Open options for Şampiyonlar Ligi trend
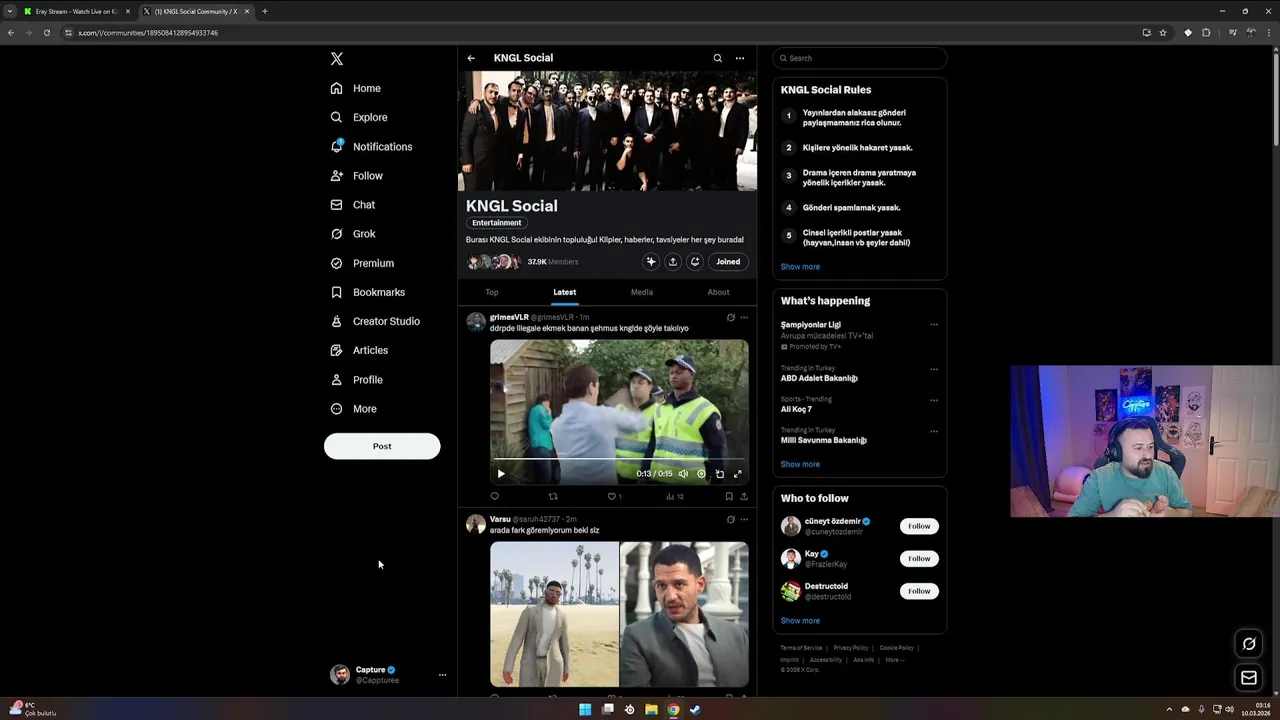 [934, 324]
